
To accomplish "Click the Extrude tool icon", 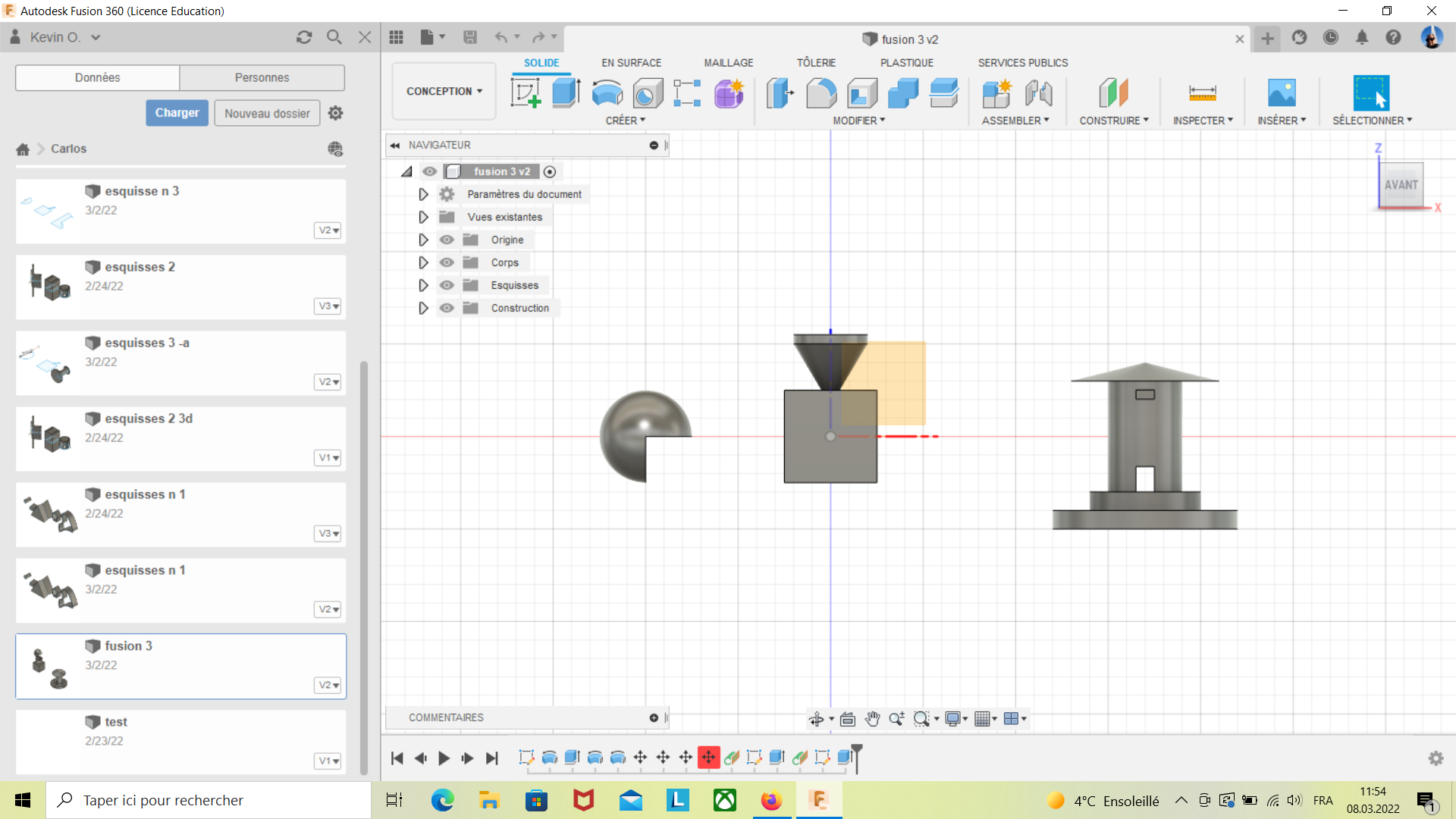I will coord(566,93).
